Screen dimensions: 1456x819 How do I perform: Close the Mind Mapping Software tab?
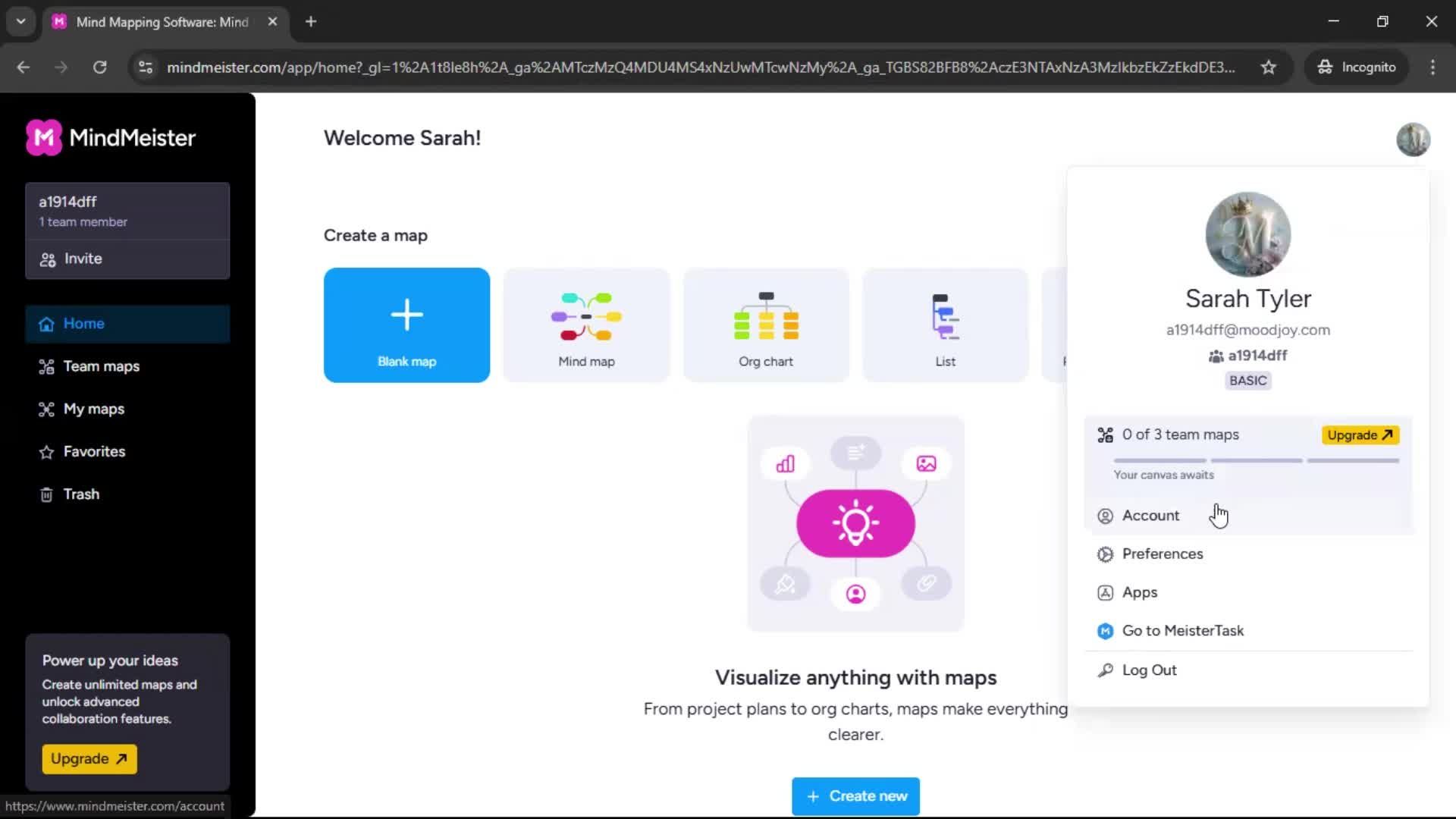(272, 22)
